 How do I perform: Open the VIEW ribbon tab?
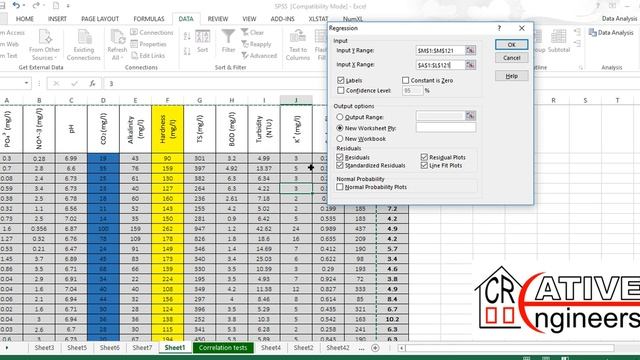coord(249,19)
